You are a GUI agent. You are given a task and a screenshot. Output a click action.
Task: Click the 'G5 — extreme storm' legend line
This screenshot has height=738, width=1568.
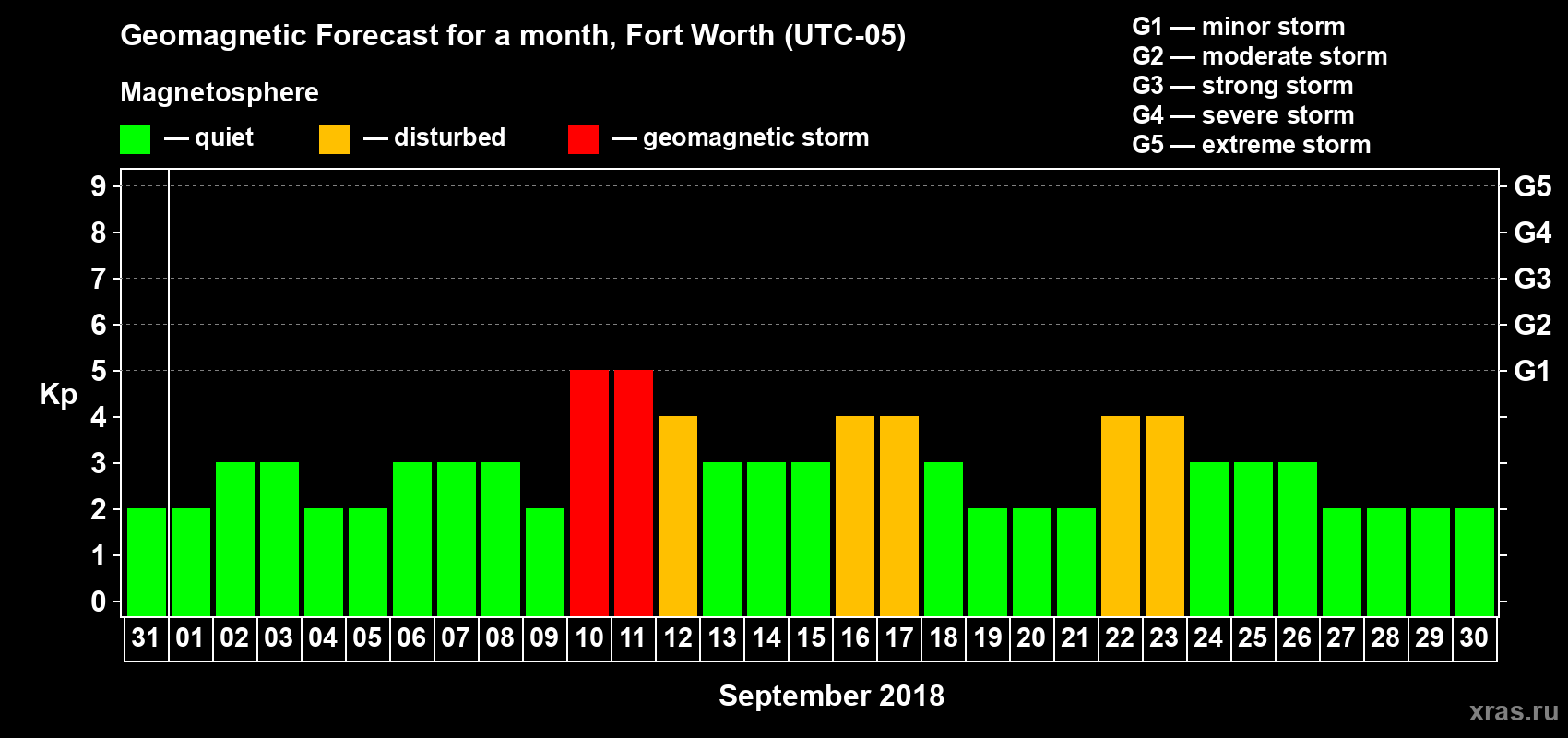click(x=1252, y=145)
